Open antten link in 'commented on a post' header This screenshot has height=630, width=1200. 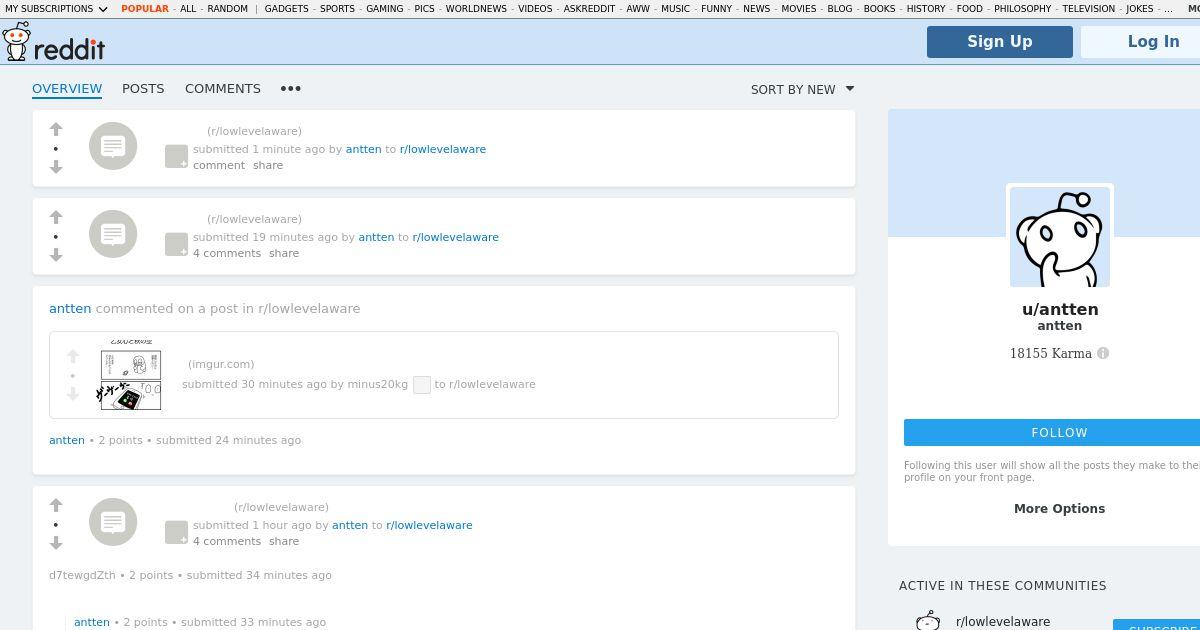[70, 308]
